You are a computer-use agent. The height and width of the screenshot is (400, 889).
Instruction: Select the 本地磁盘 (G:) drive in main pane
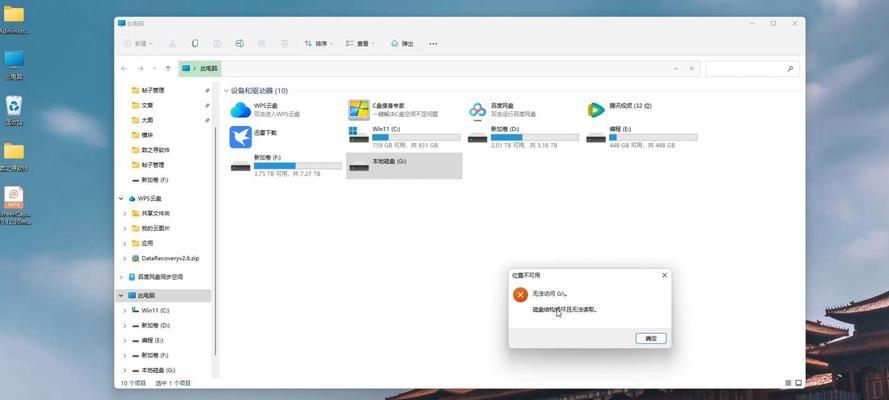[404, 165]
